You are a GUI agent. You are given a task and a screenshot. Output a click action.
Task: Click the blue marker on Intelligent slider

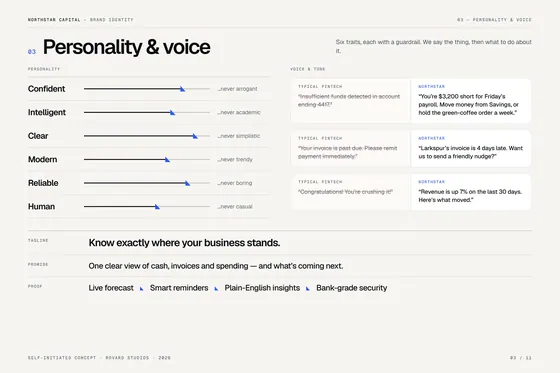(172, 113)
